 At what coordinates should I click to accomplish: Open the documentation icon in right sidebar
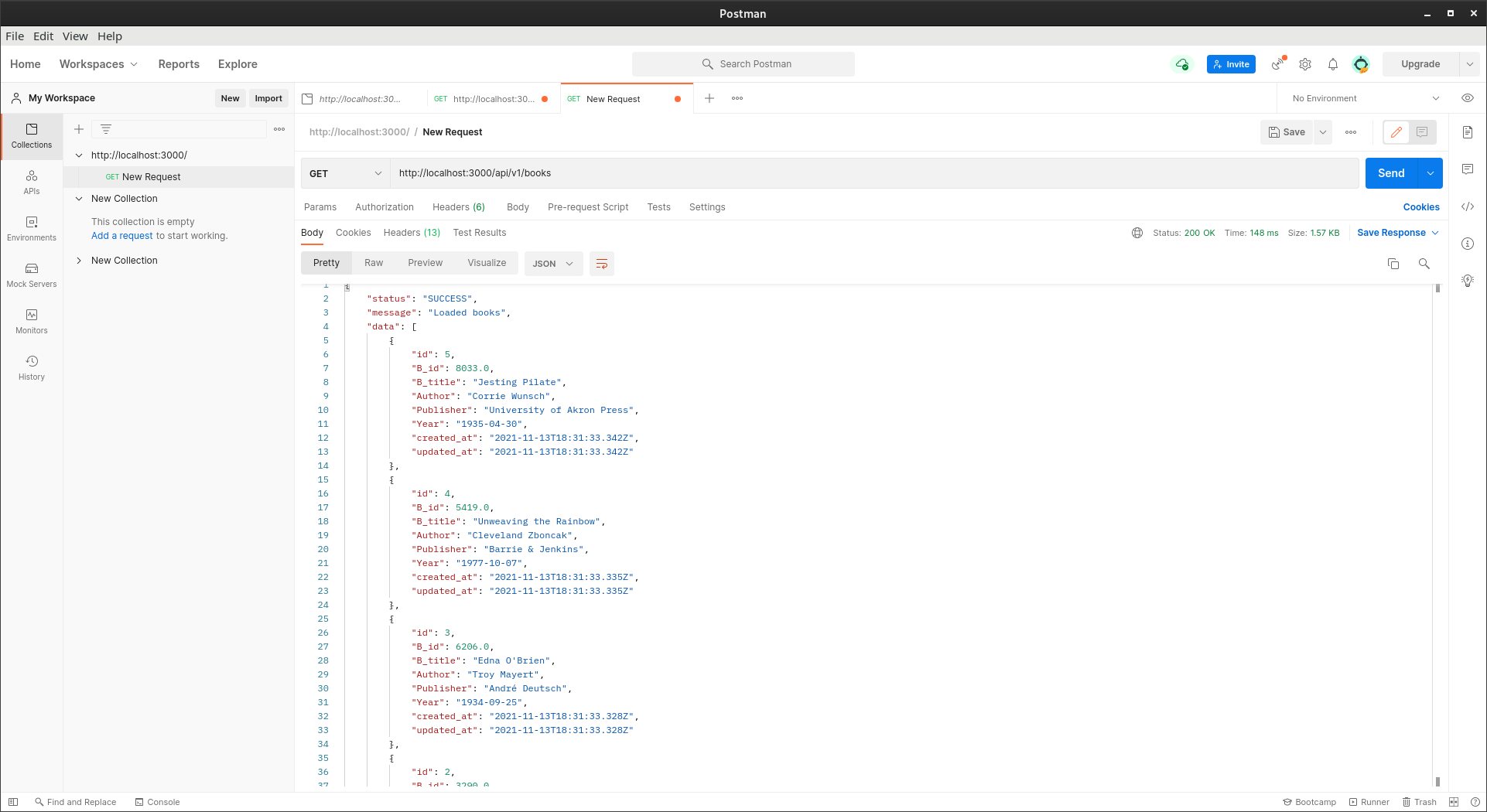point(1468,132)
